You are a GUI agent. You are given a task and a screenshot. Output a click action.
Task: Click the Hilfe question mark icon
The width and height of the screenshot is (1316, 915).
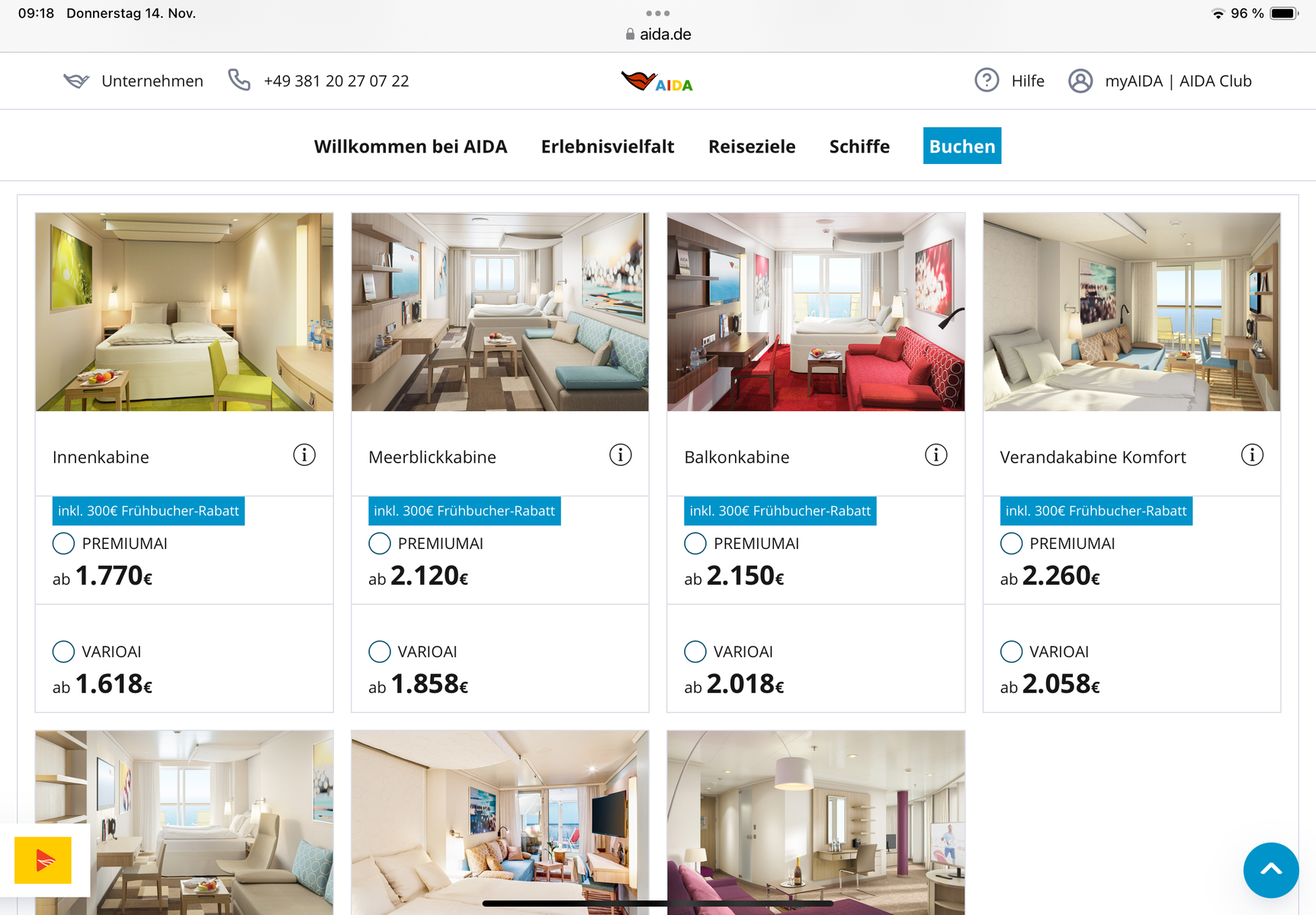pyautogui.click(x=987, y=80)
